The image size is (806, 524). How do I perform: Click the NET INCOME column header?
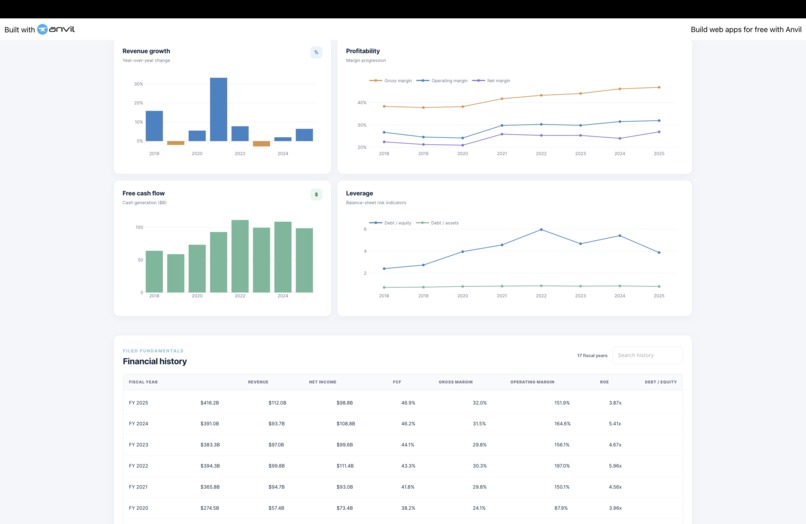point(322,382)
